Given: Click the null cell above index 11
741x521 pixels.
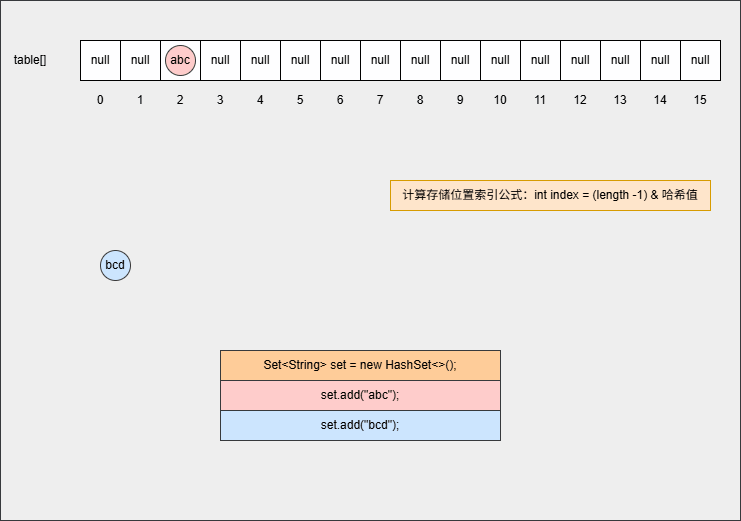Looking at the screenshot, I should (x=540, y=60).
